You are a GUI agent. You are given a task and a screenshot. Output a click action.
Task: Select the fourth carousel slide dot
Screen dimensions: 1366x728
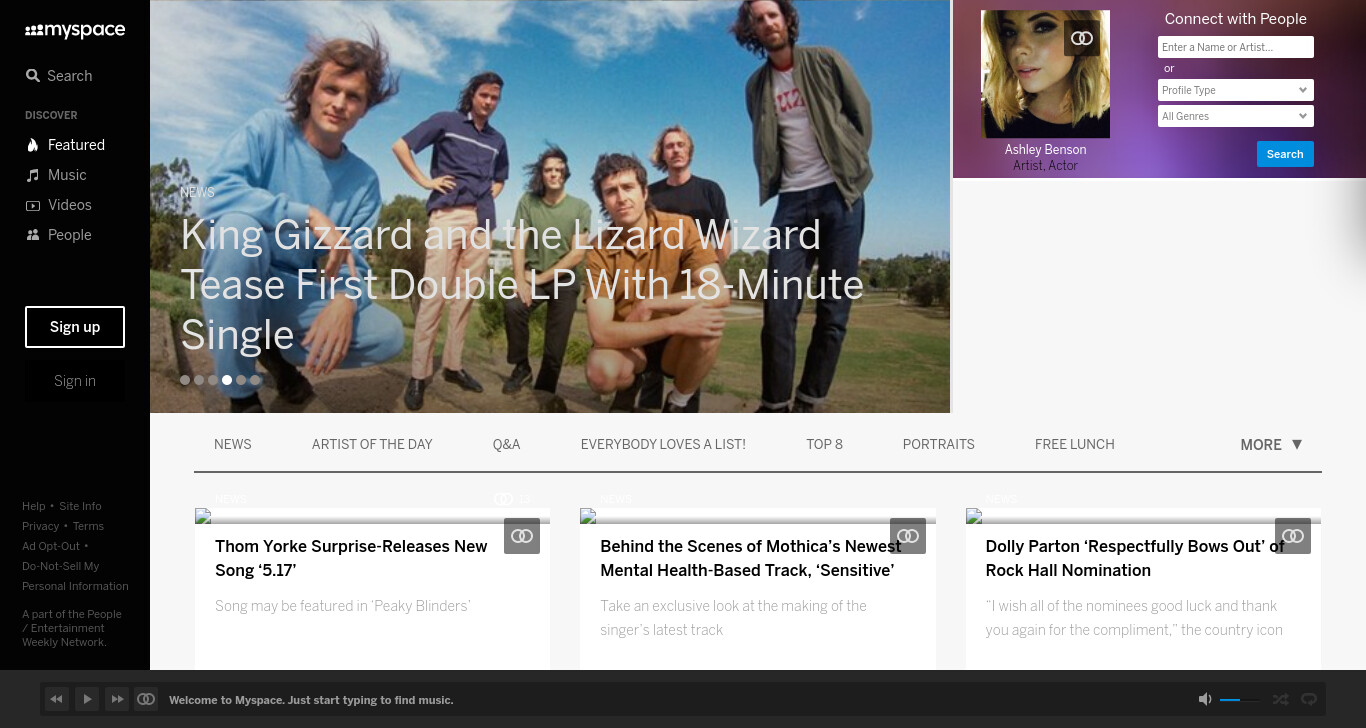click(x=227, y=380)
